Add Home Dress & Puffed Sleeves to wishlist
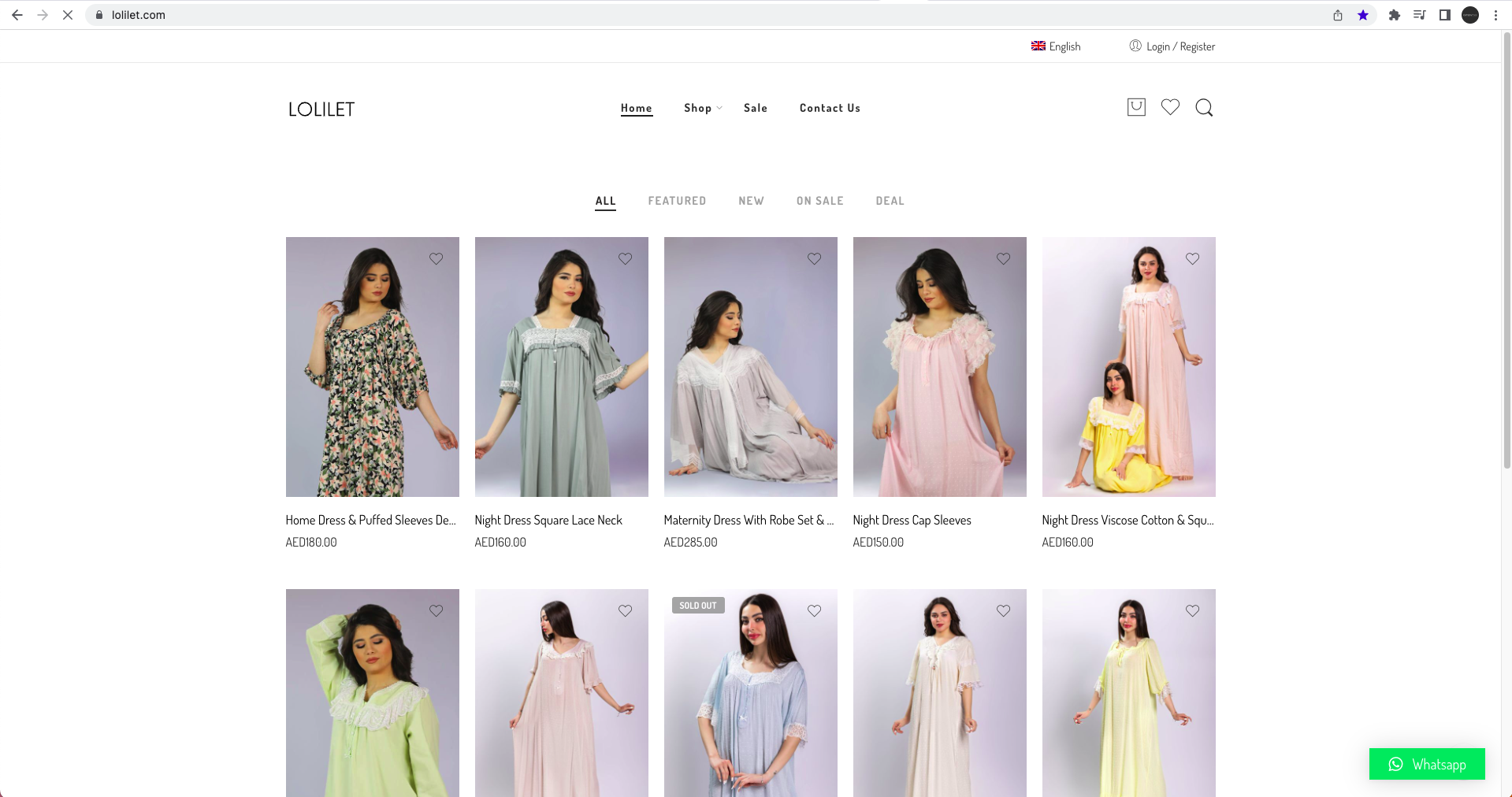Screen dimensions: 1512x797 pyautogui.click(x=437, y=258)
